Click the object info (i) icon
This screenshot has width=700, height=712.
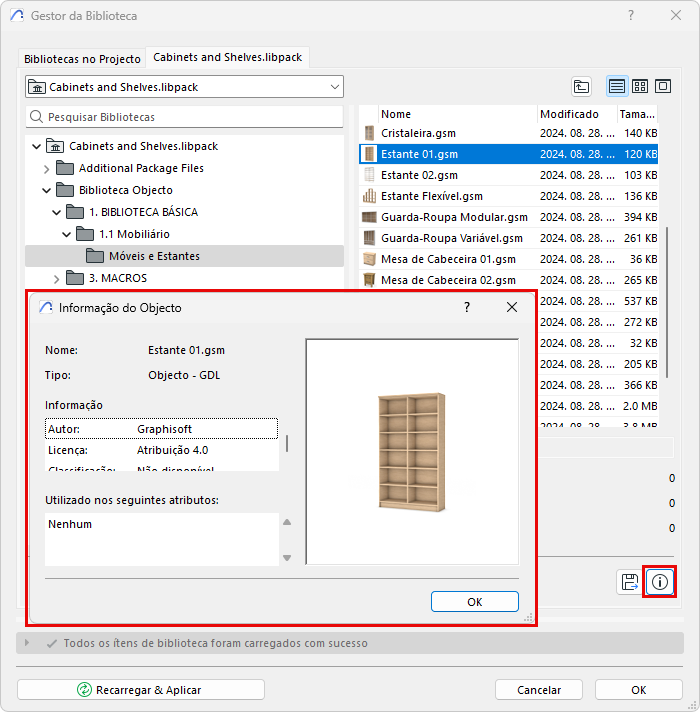660,582
